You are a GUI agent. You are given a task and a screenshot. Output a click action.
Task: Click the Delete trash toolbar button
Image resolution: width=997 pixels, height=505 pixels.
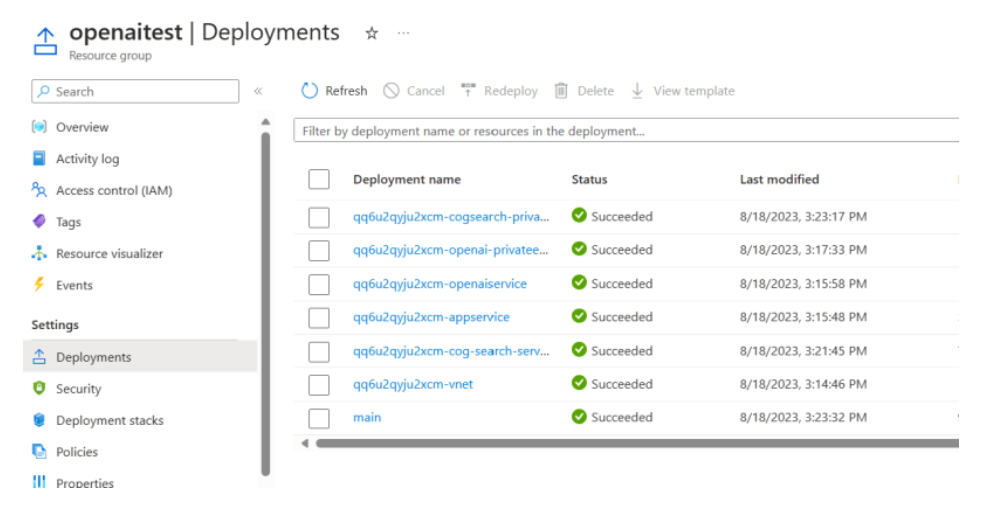pyautogui.click(x=584, y=91)
